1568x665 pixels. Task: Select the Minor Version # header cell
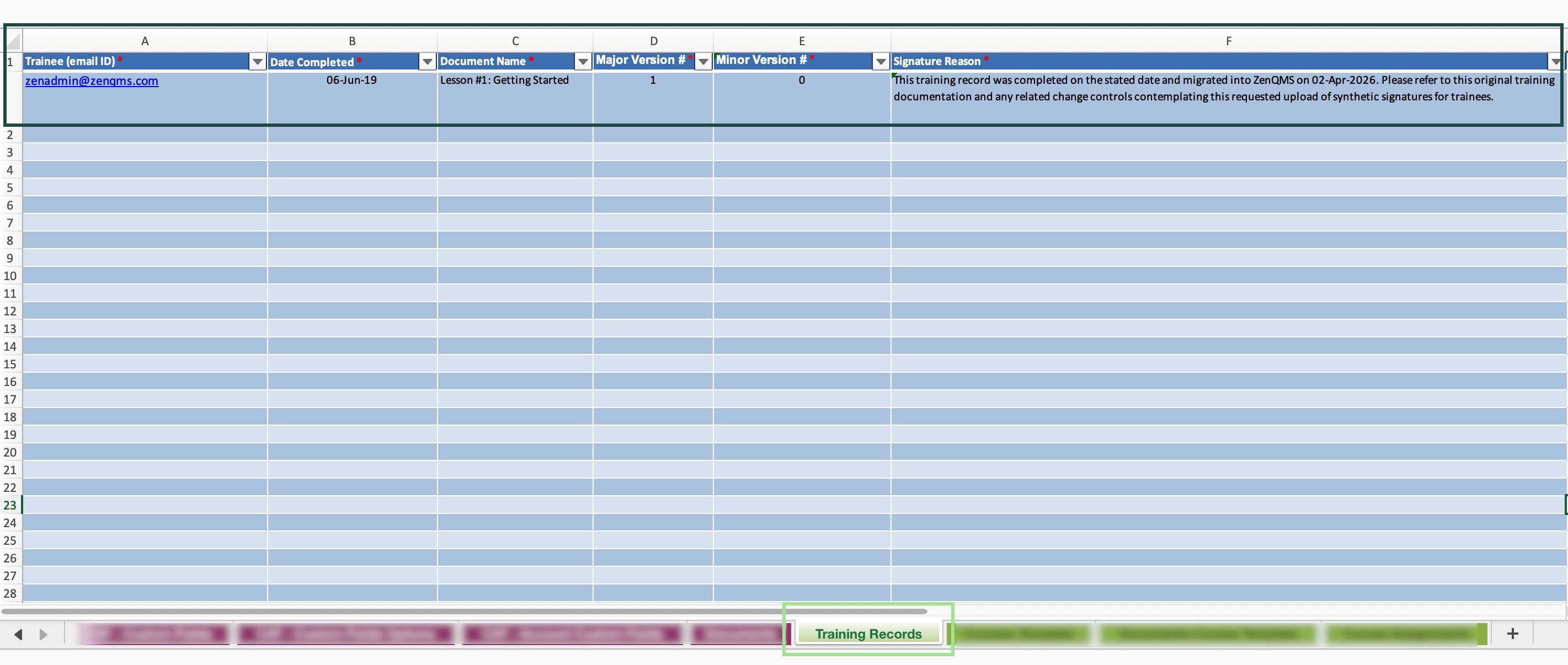point(802,61)
